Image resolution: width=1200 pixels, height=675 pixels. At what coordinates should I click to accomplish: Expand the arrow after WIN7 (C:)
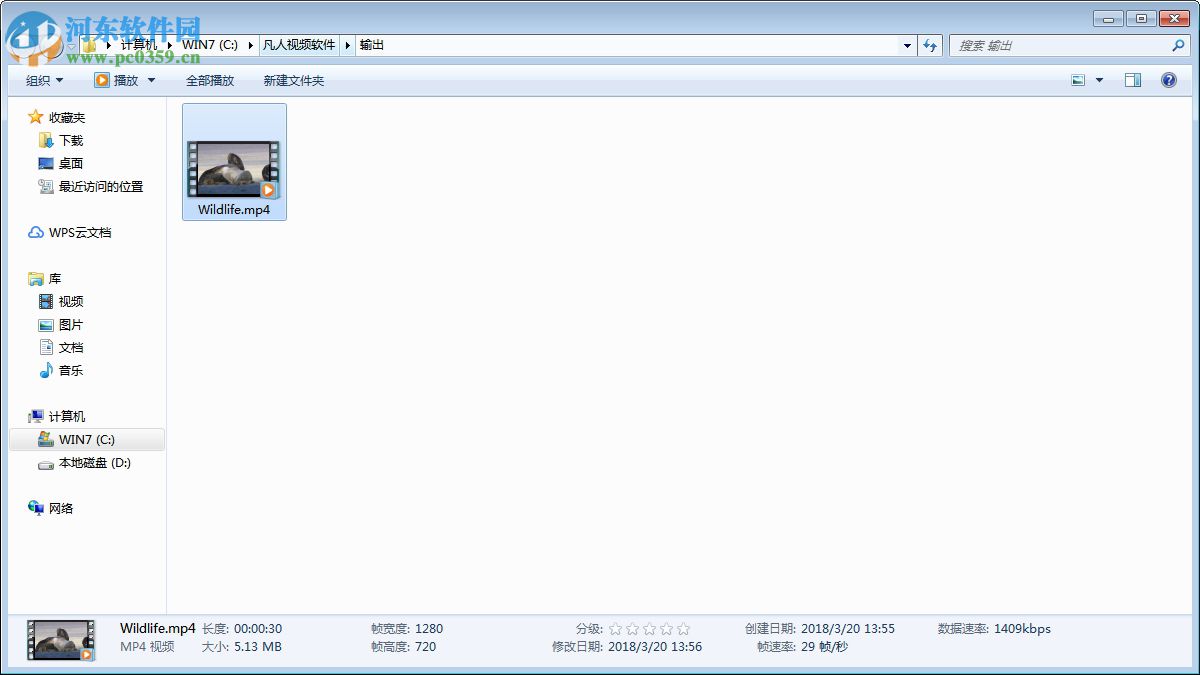(x=250, y=45)
